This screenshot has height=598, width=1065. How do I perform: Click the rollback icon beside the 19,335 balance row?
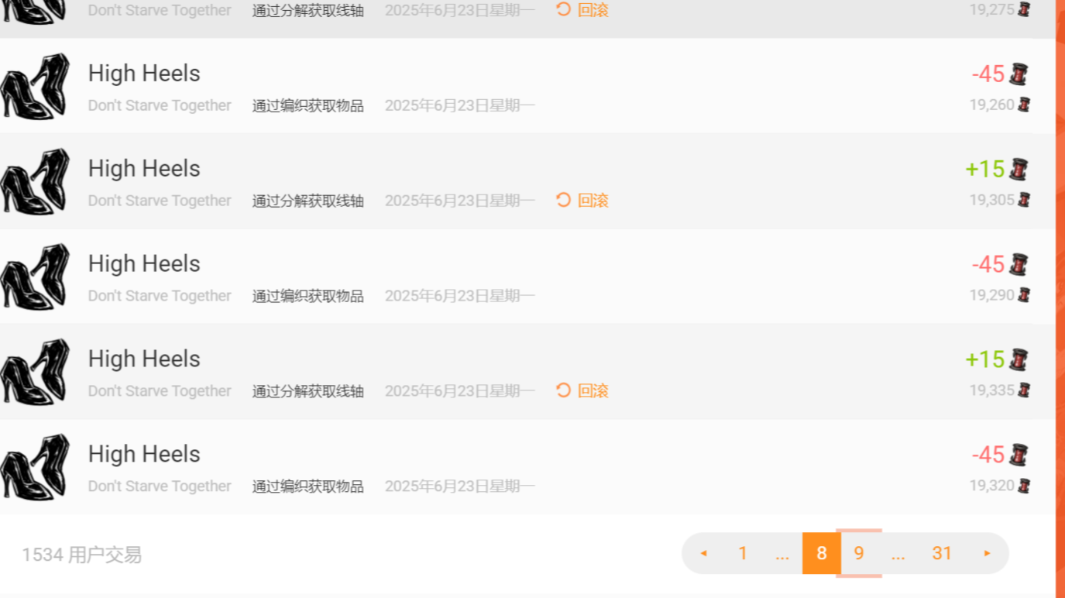pyautogui.click(x=563, y=390)
